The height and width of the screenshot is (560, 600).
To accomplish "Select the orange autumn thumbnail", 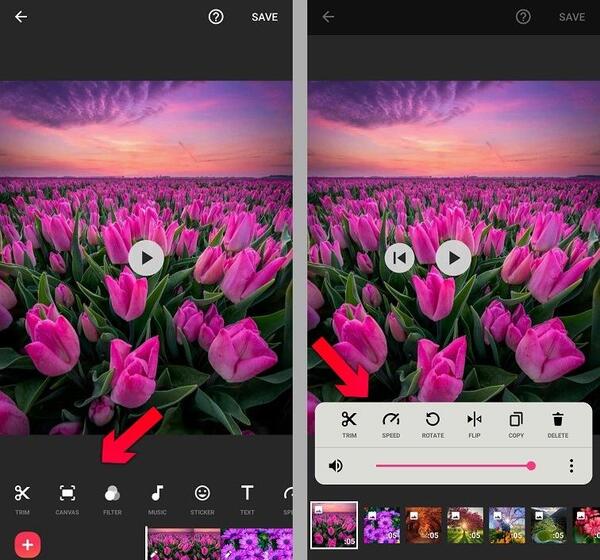I will coord(423,525).
